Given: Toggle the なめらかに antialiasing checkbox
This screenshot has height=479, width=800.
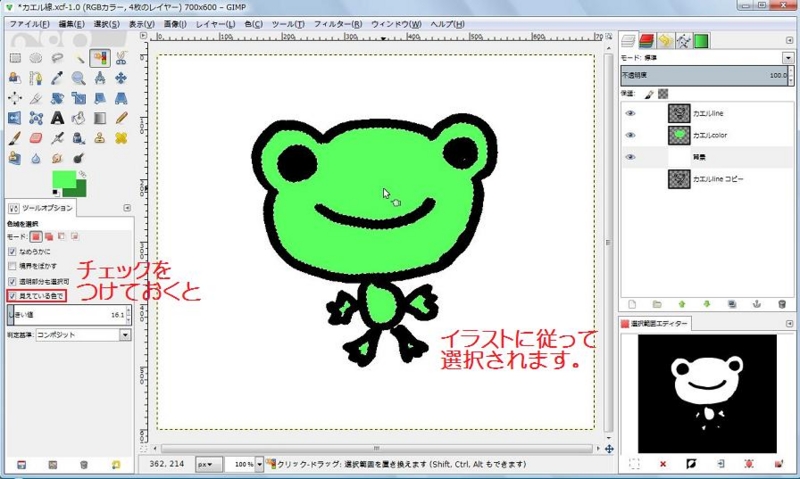Looking at the screenshot, I should click(x=12, y=251).
